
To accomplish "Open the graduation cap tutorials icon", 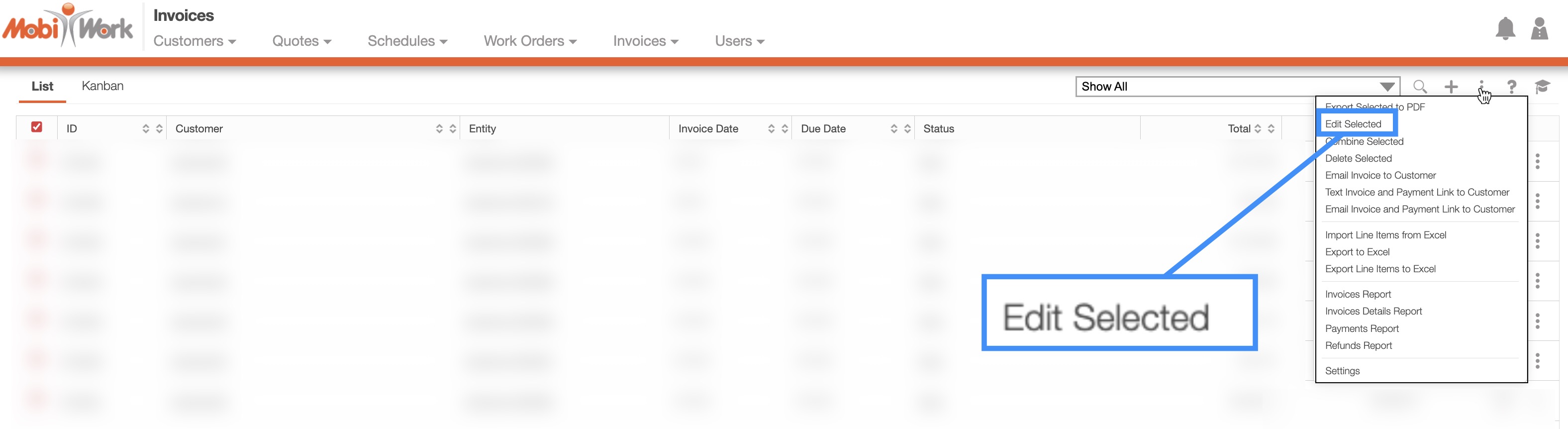I will pos(1542,87).
